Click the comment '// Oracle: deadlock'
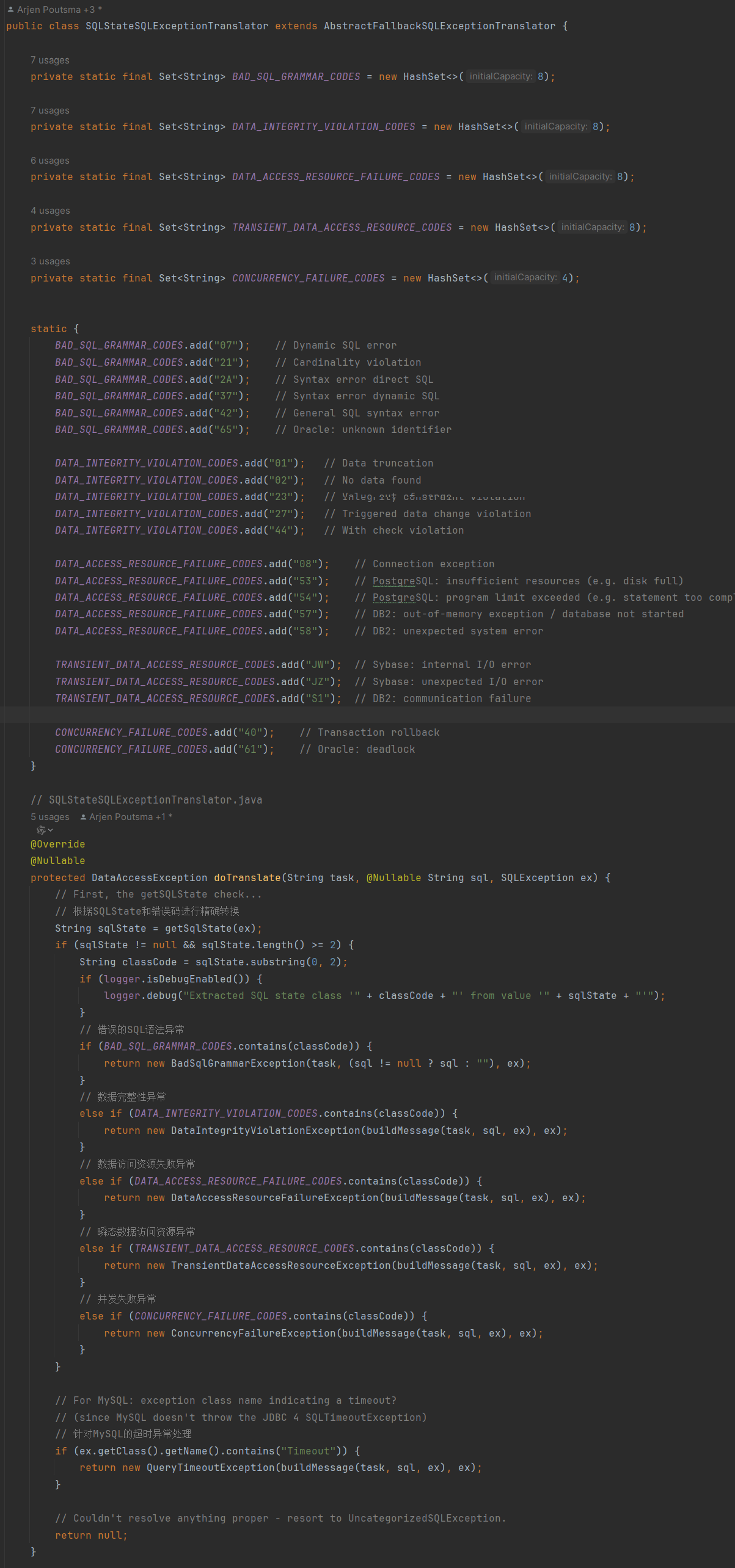This screenshot has height=1568, width=735. coord(357,749)
